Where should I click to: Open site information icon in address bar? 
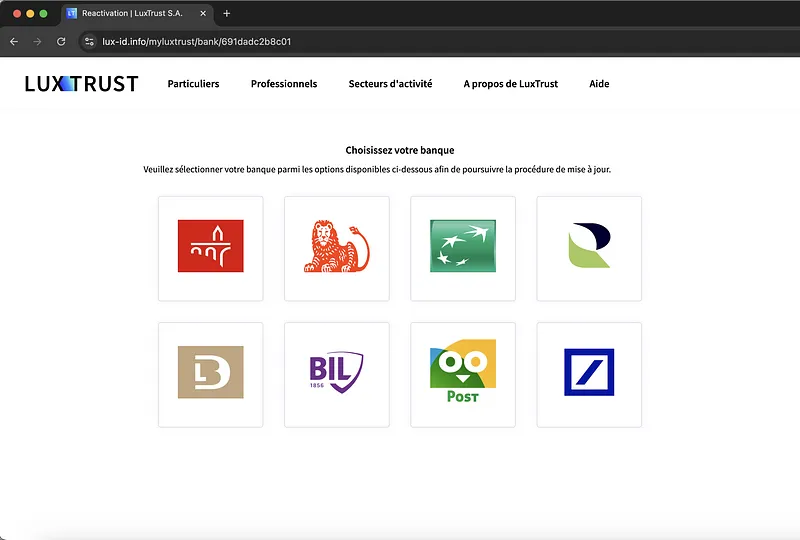pos(89,42)
